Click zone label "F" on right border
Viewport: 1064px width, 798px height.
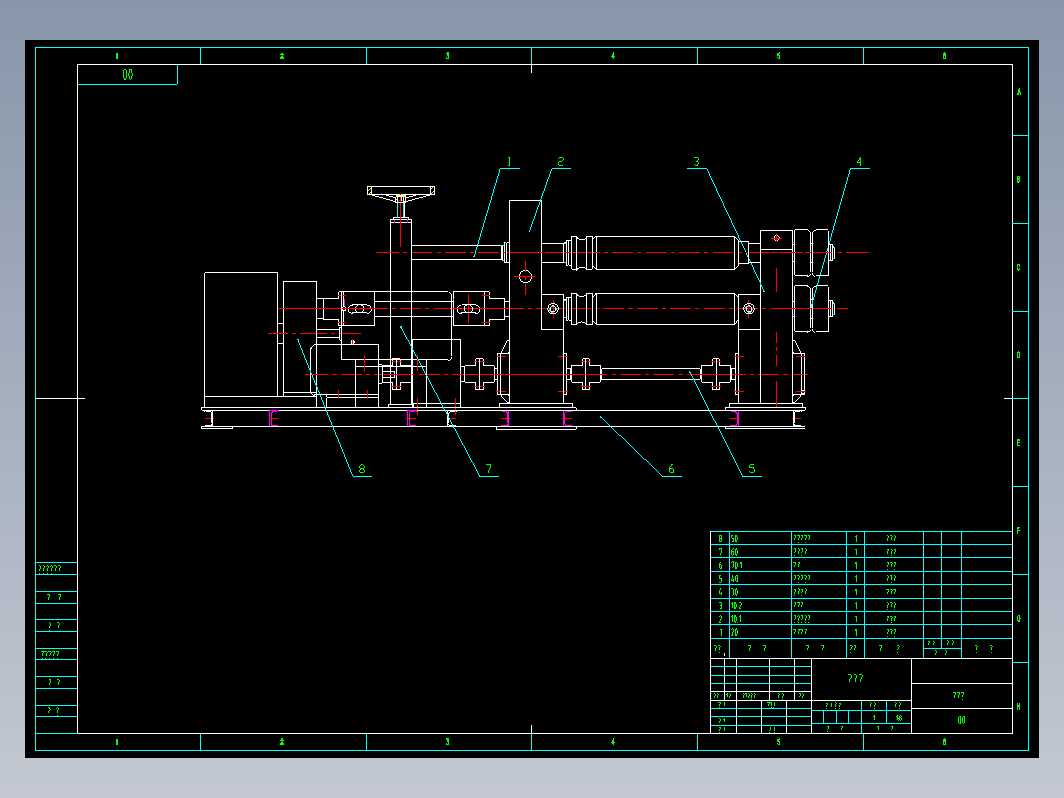point(1019,531)
